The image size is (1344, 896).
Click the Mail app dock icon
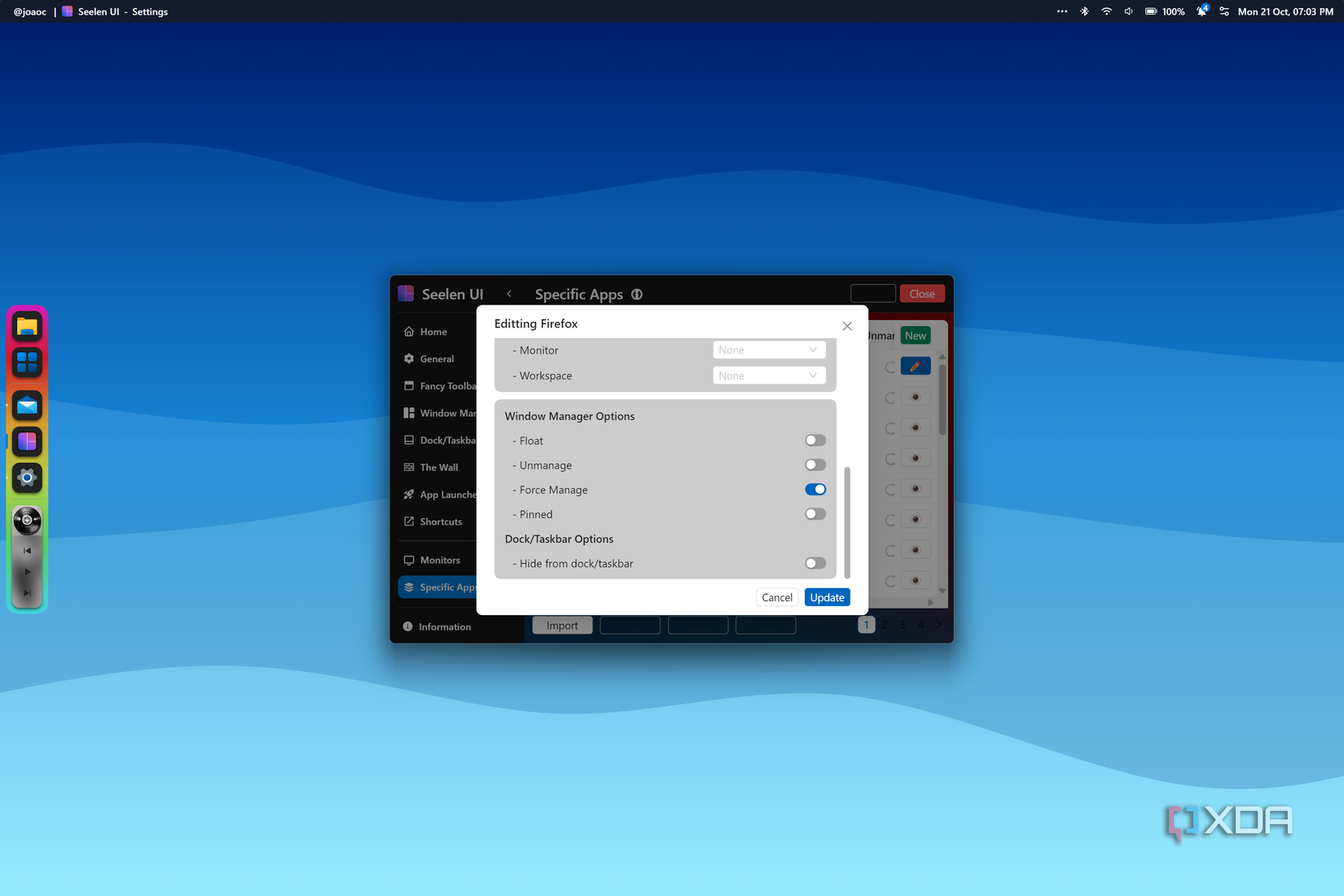pyautogui.click(x=27, y=406)
